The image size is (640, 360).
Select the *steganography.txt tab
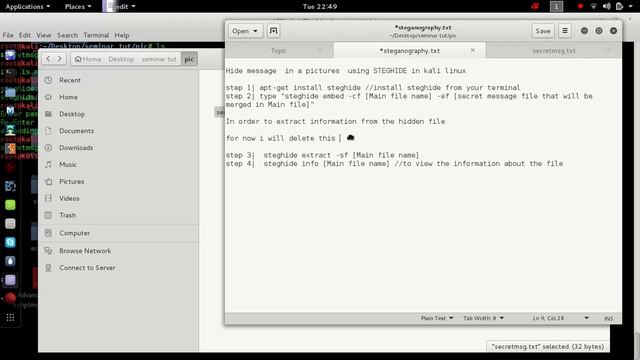coord(409,51)
